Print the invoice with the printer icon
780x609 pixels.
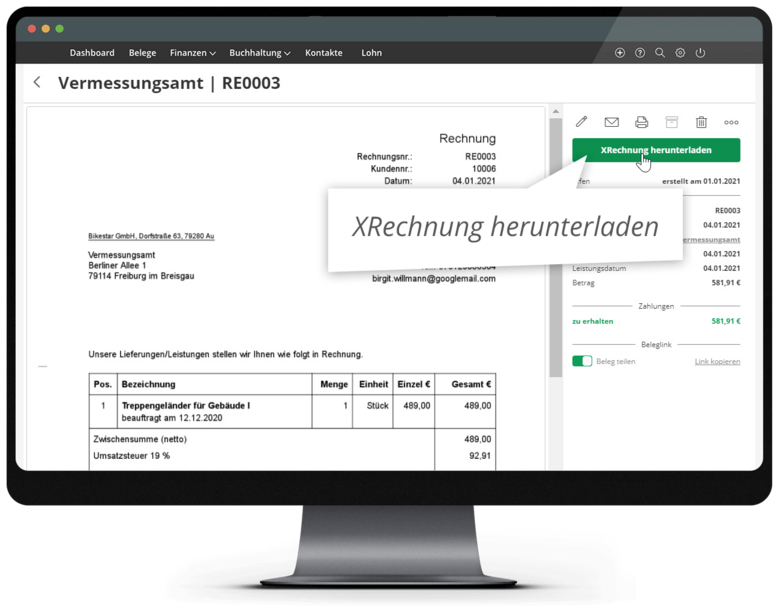tap(642, 122)
